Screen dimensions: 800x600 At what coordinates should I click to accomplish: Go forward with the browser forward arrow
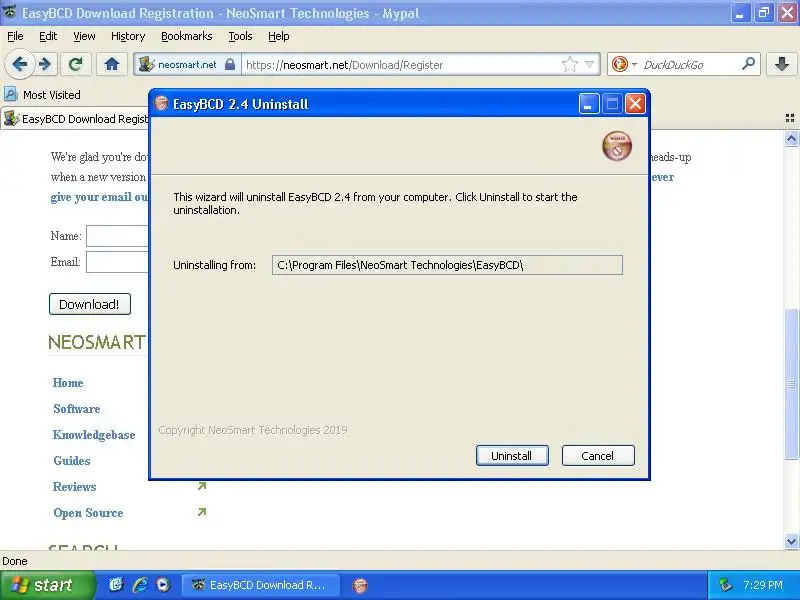click(x=45, y=64)
